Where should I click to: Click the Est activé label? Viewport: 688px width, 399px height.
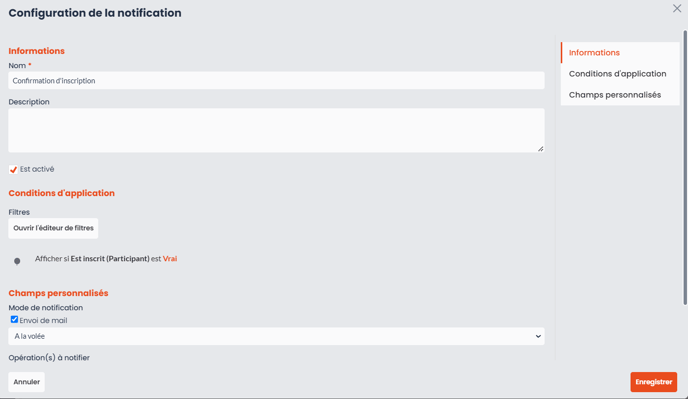click(37, 169)
